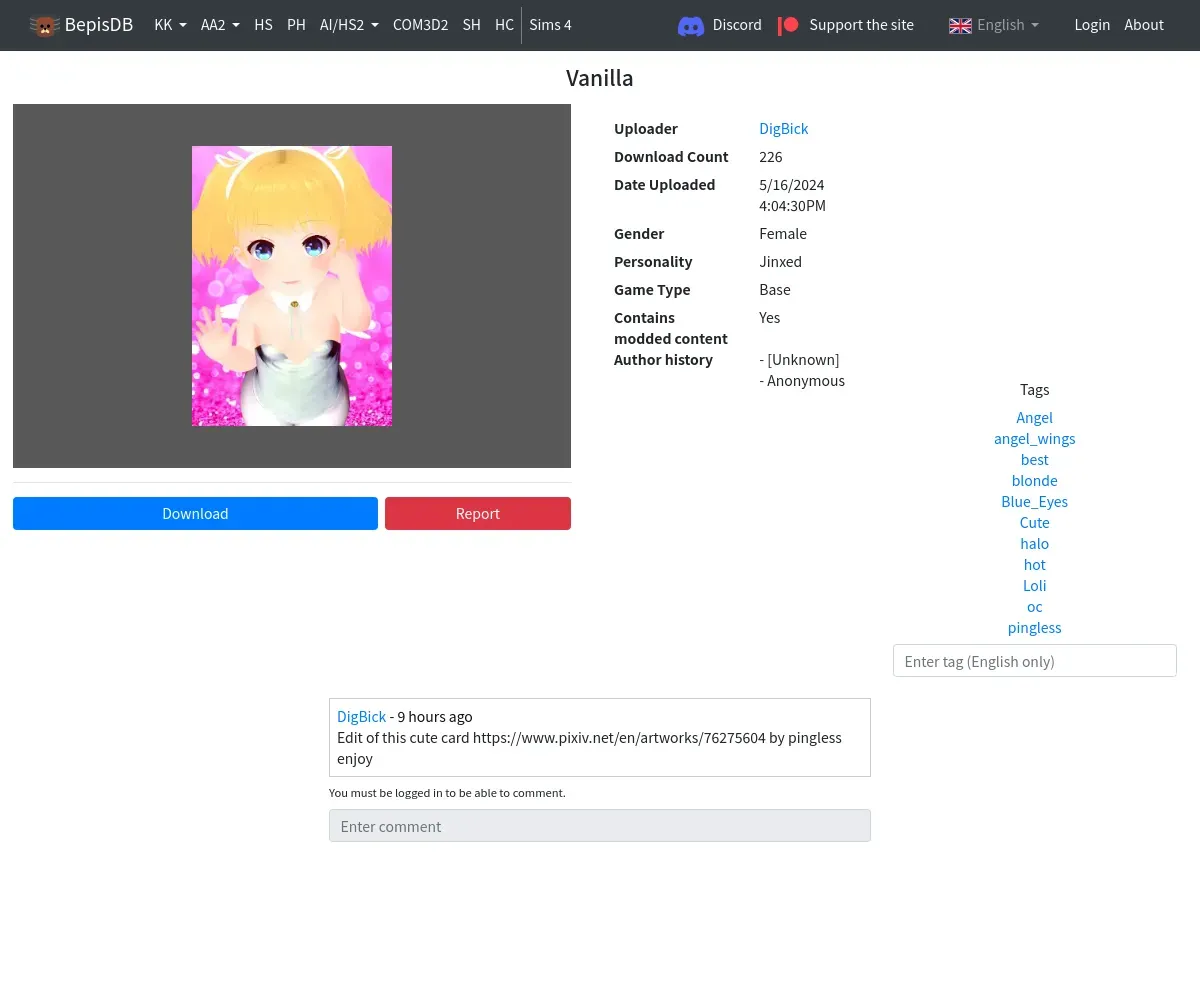Image resolution: width=1200 pixels, height=1000 pixels.
Task: Go to the HS section
Action: (263, 25)
